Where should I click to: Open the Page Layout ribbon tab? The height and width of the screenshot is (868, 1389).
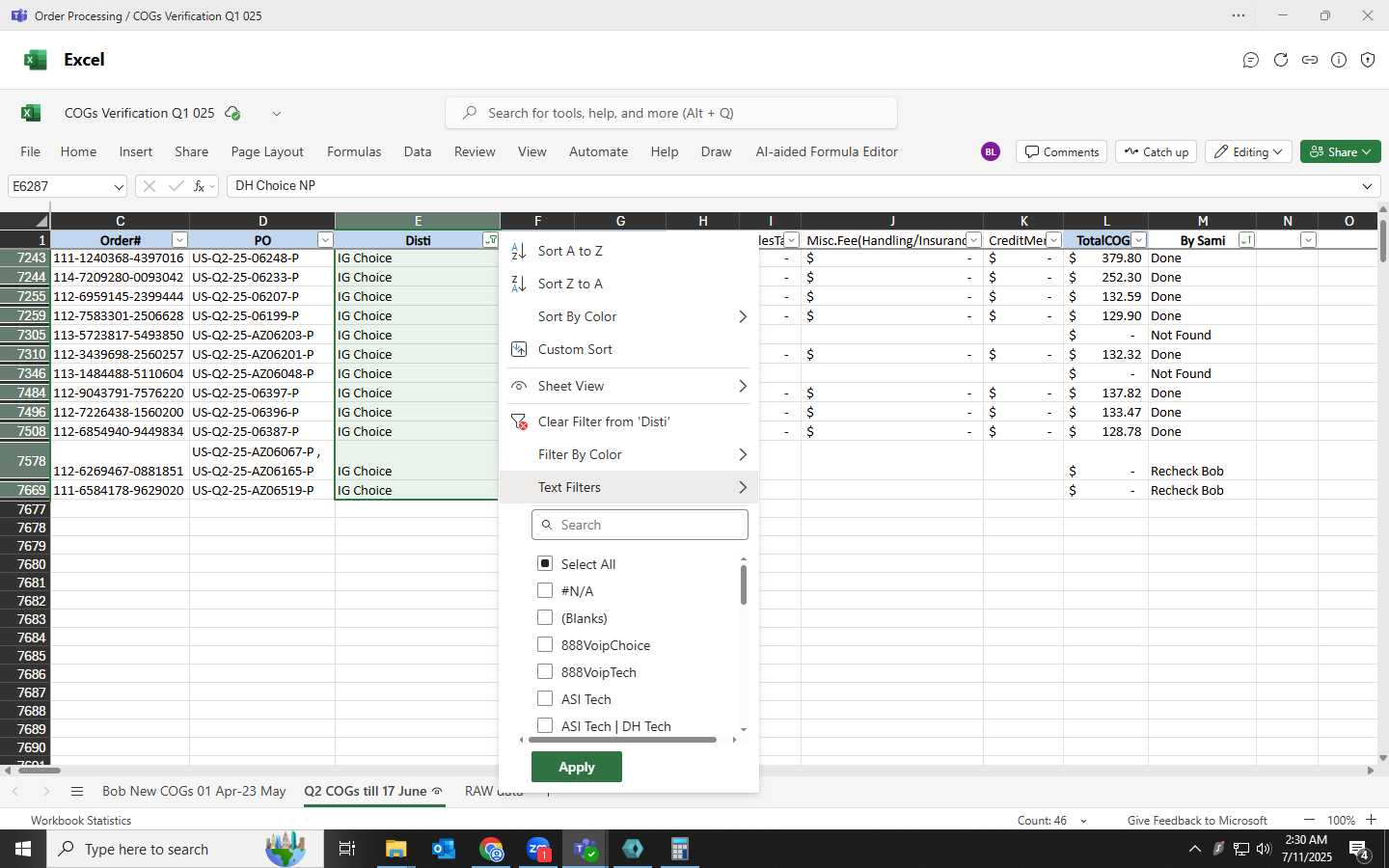[x=267, y=151]
